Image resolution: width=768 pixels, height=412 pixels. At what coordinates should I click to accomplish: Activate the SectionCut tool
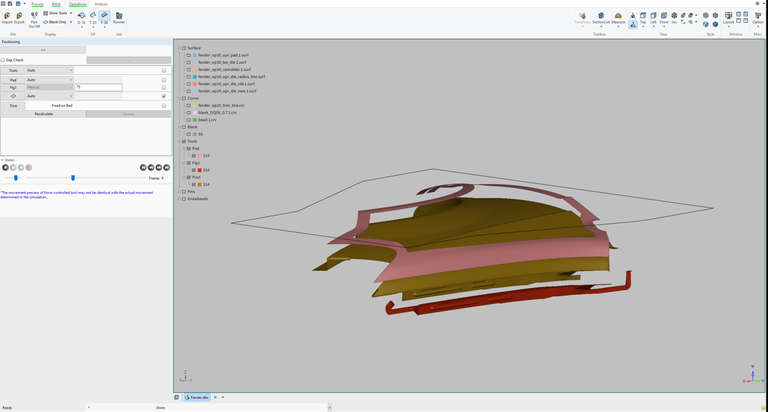600,16
